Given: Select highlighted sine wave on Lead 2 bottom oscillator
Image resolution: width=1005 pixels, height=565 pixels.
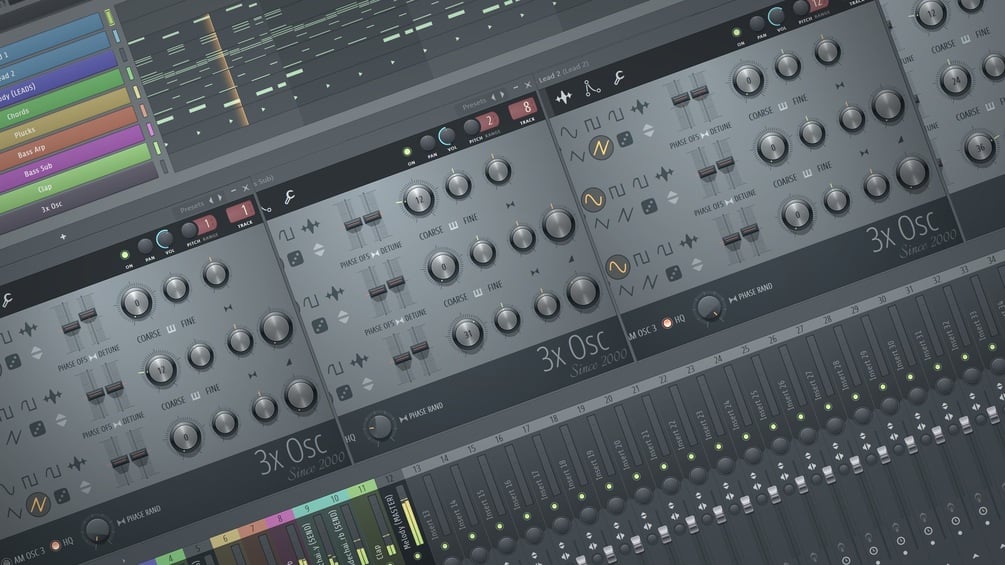Looking at the screenshot, I should [617, 266].
